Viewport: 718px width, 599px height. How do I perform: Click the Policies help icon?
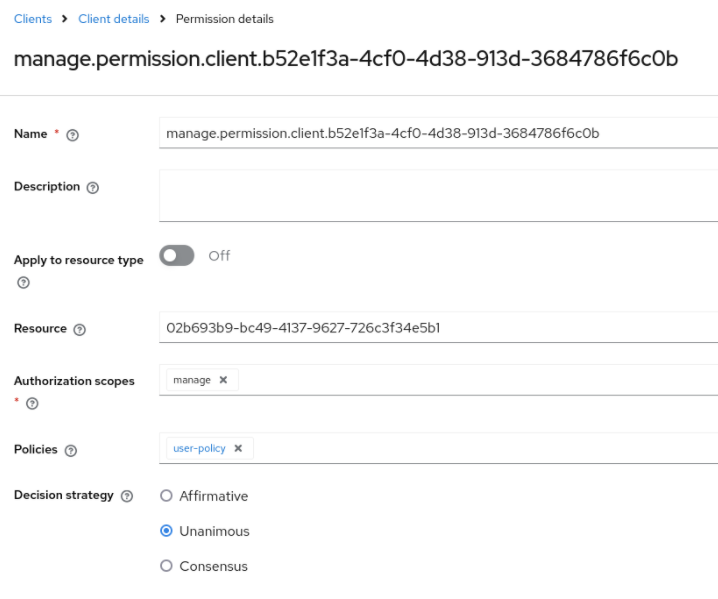click(x=70, y=451)
